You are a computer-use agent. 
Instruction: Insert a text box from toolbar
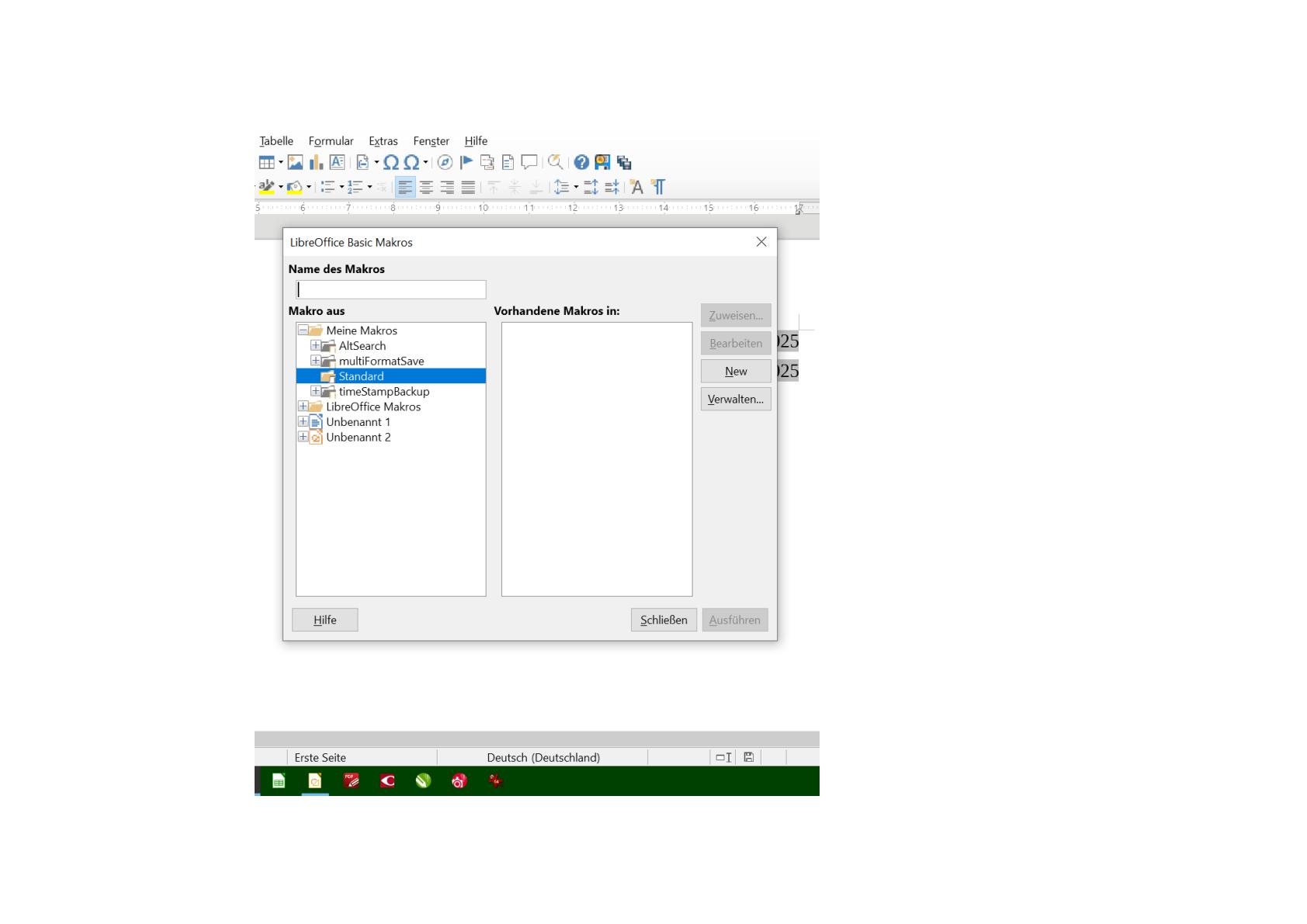point(337,162)
